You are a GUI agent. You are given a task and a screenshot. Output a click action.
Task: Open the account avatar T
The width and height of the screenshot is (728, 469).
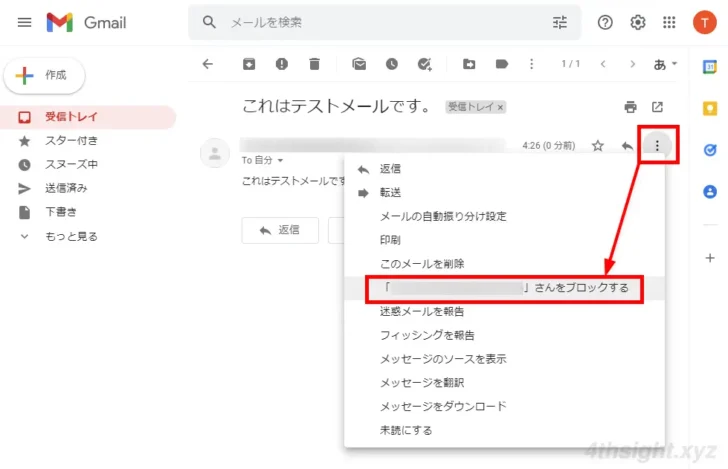(704, 22)
